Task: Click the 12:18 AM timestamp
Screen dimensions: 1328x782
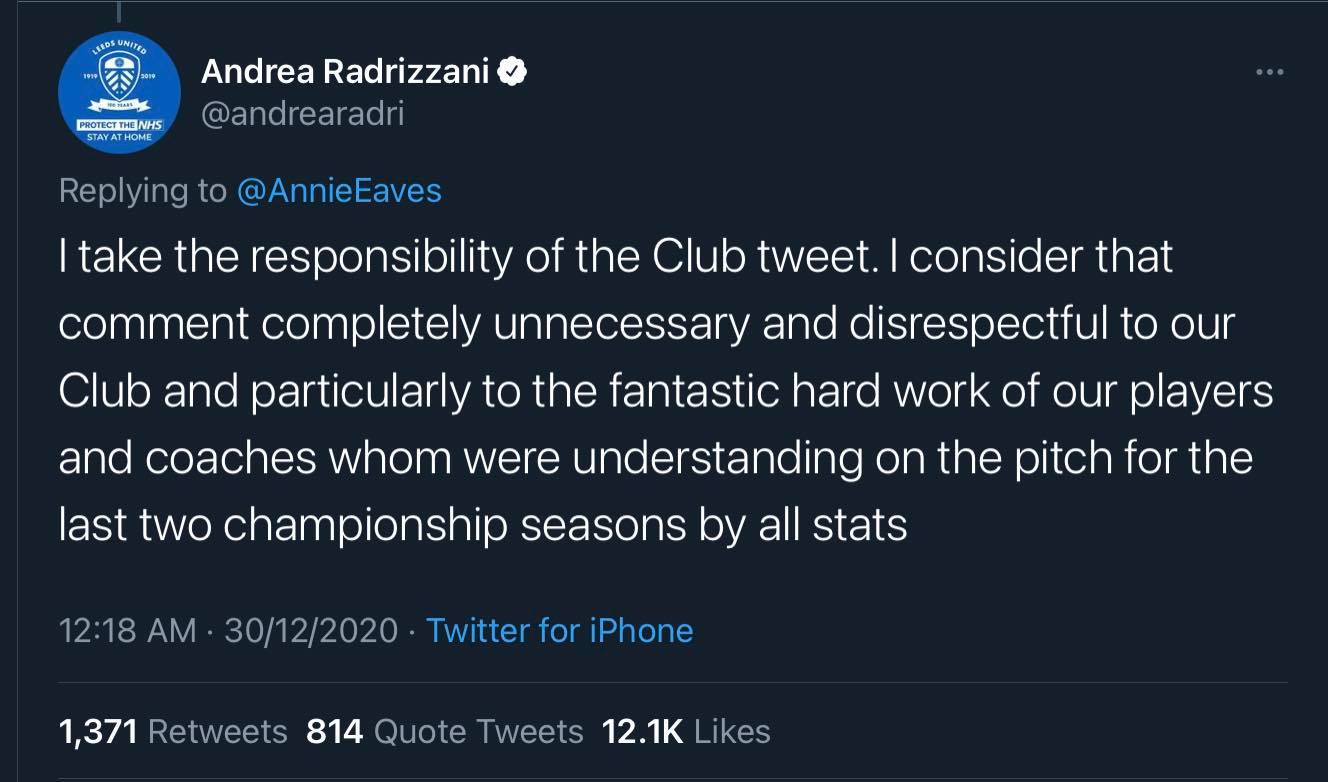Action: tap(128, 630)
